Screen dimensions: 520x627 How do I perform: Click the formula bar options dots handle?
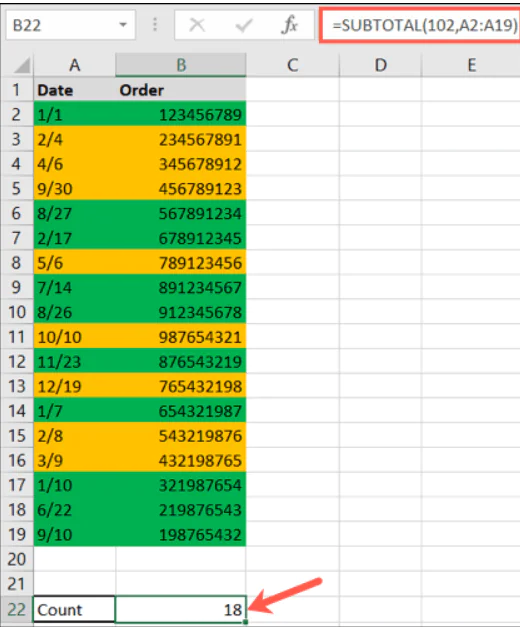[155, 25]
